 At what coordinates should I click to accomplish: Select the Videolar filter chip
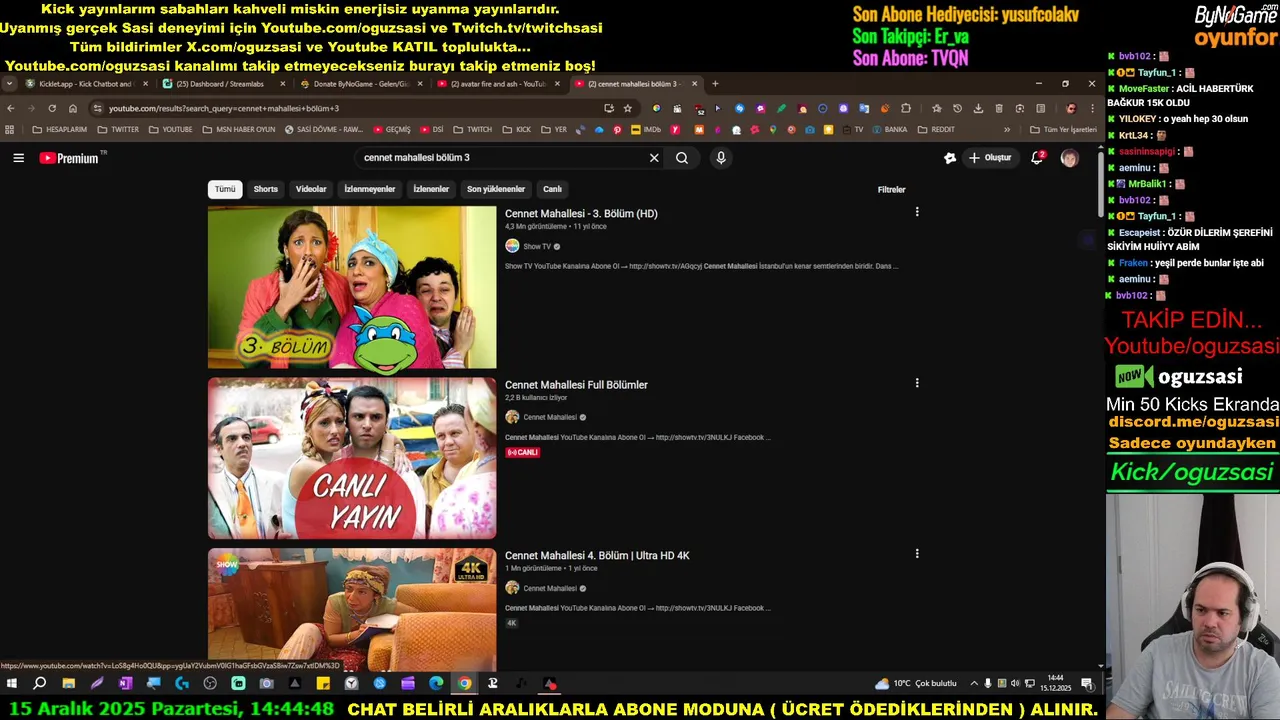tap(311, 189)
